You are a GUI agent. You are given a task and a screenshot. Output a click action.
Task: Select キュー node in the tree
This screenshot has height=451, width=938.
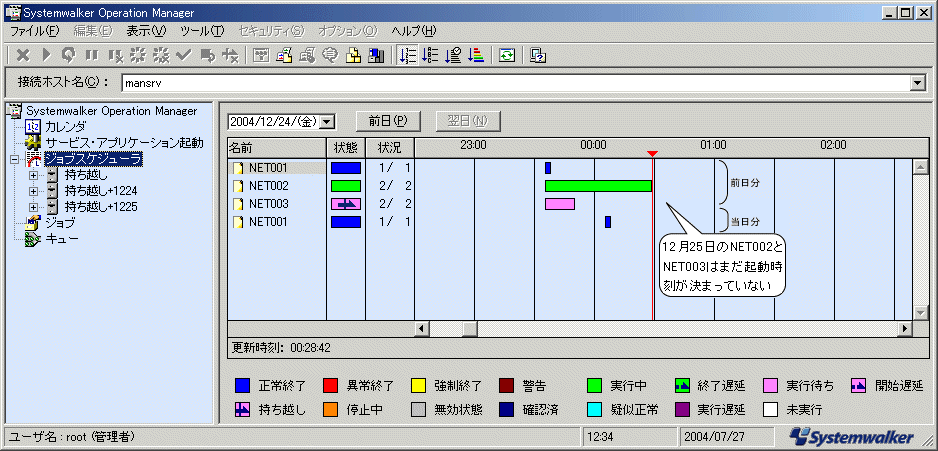coord(62,239)
